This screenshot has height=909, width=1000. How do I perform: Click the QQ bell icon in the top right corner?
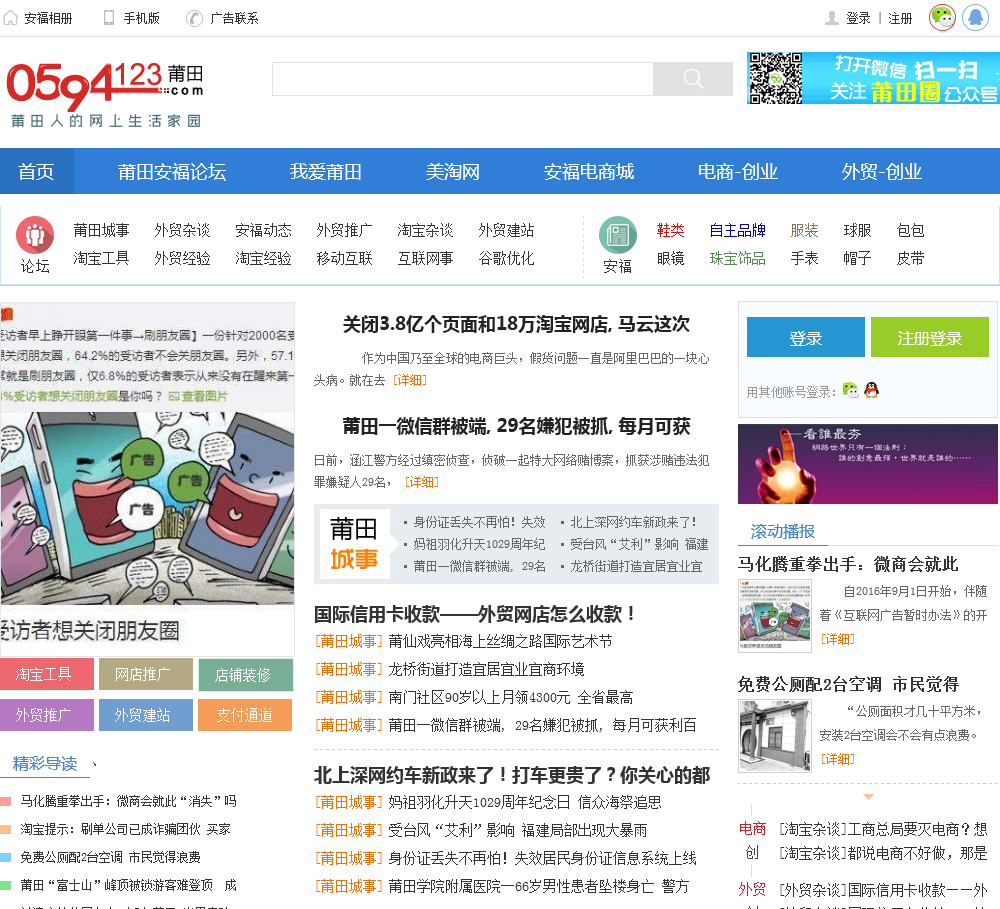click(974, 17)
